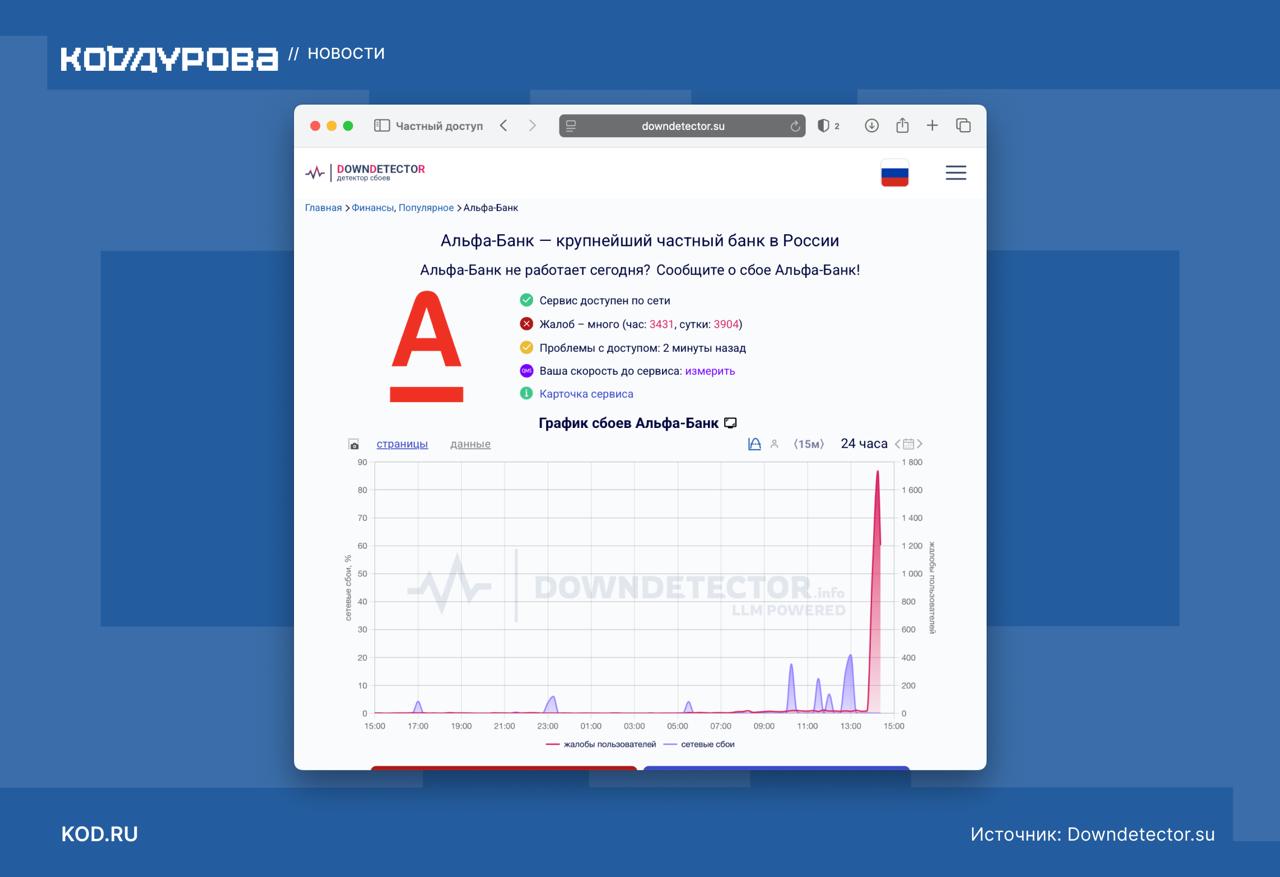Toggle the user complaints person icon
The image size is (1280, 877).
(x=774, y=444)
